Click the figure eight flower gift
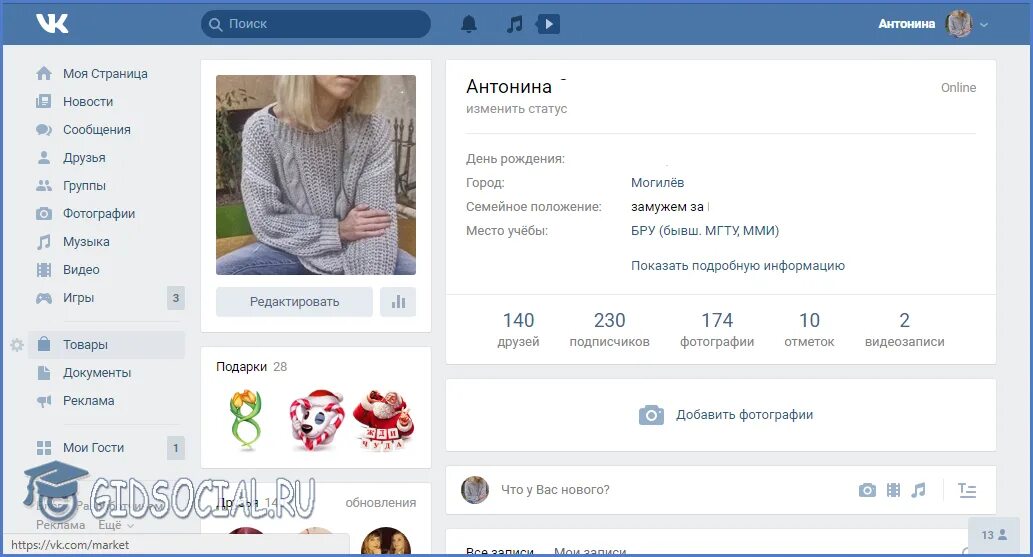 point(246,419)
